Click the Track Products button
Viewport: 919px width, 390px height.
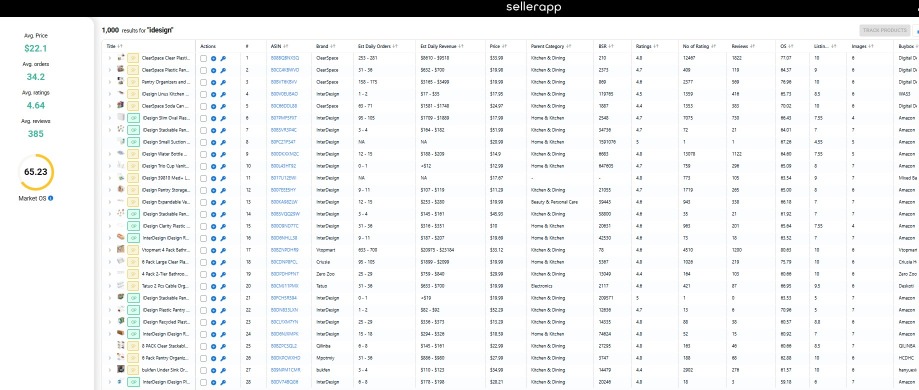click(884, 30)
